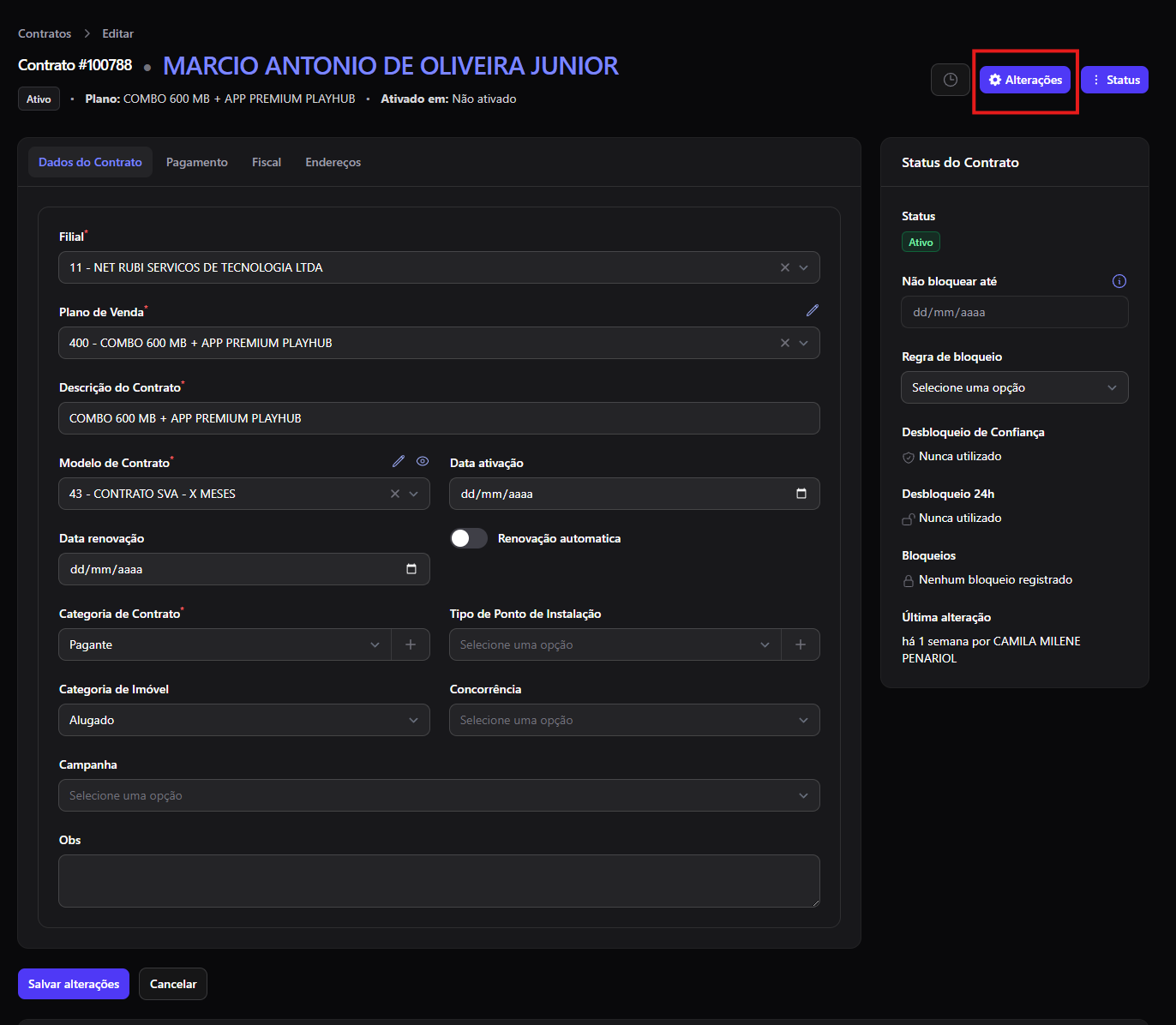The height and width of the screenshot is (1025, 1176).
Task: Add new Tipo de Ponto de Instalação plus
Action: [x=801, y=644]
